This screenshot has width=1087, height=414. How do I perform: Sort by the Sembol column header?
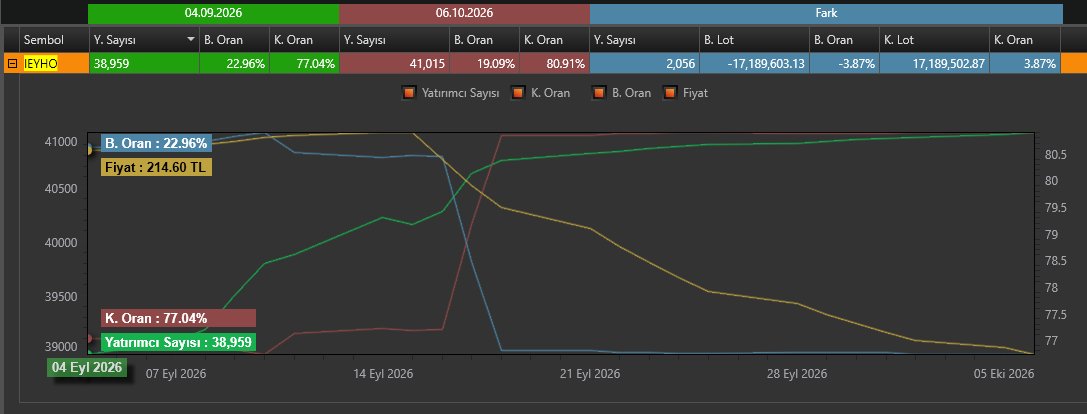click(x=54, y=40)
